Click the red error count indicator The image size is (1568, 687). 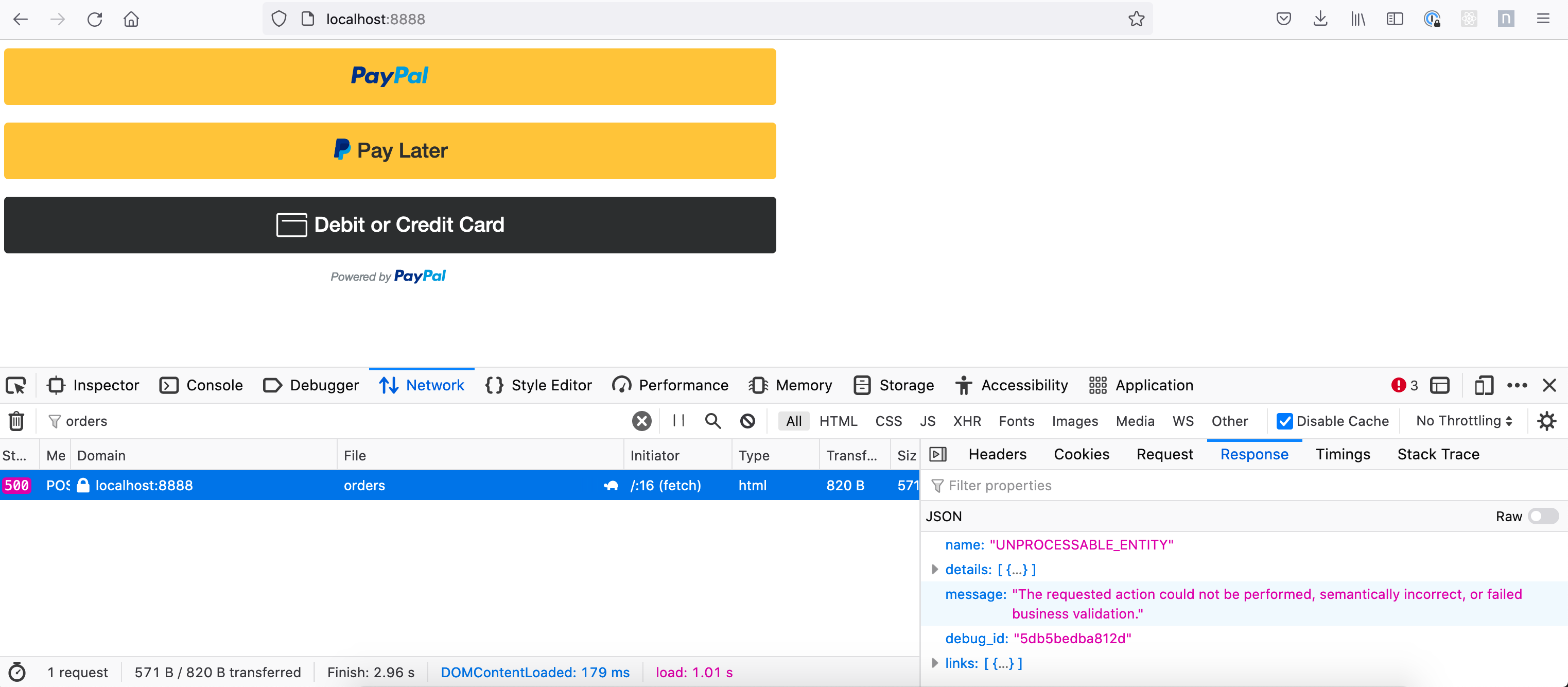[1405, 386]
